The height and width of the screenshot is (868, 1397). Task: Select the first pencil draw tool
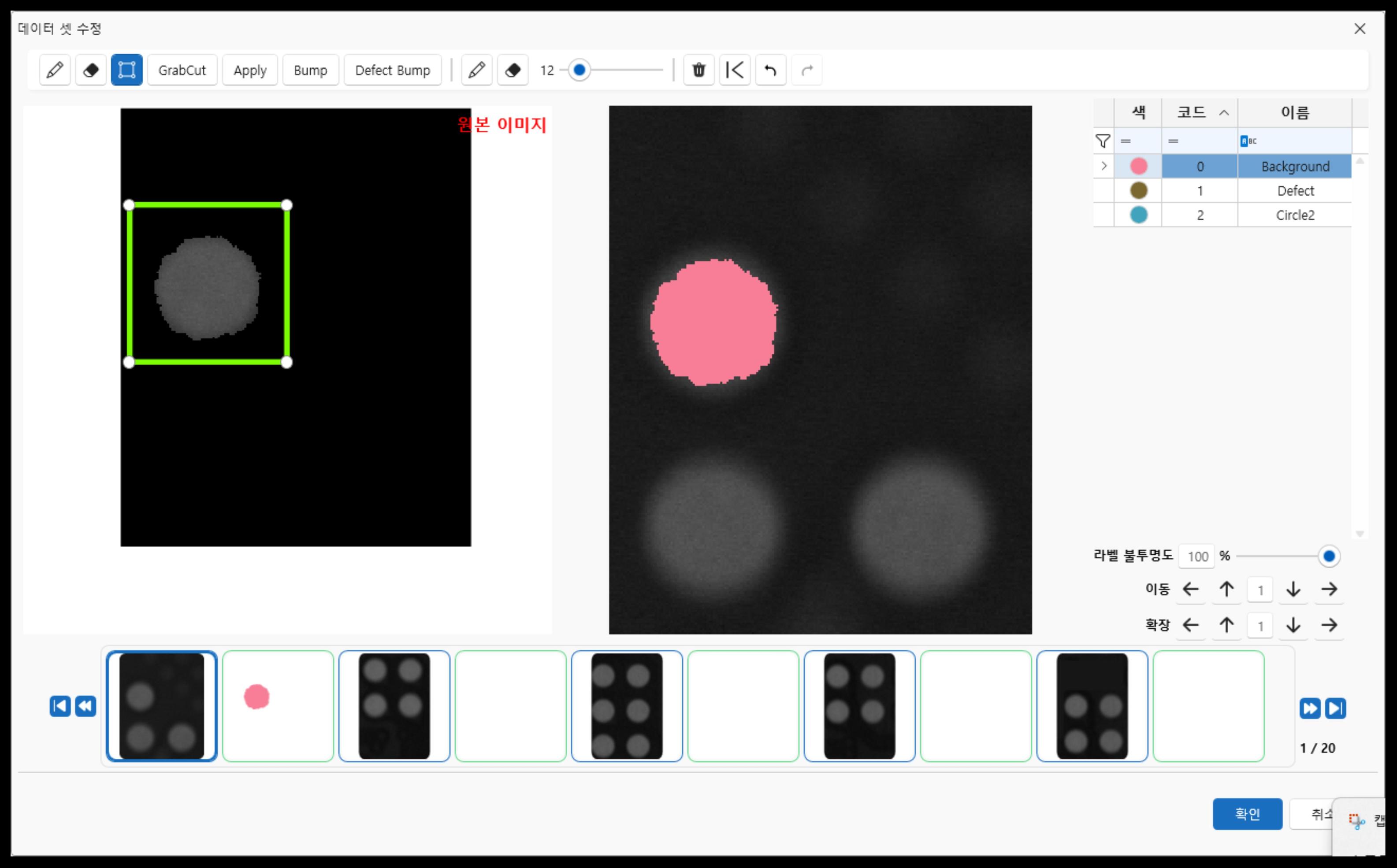click(x=55, y=70)
